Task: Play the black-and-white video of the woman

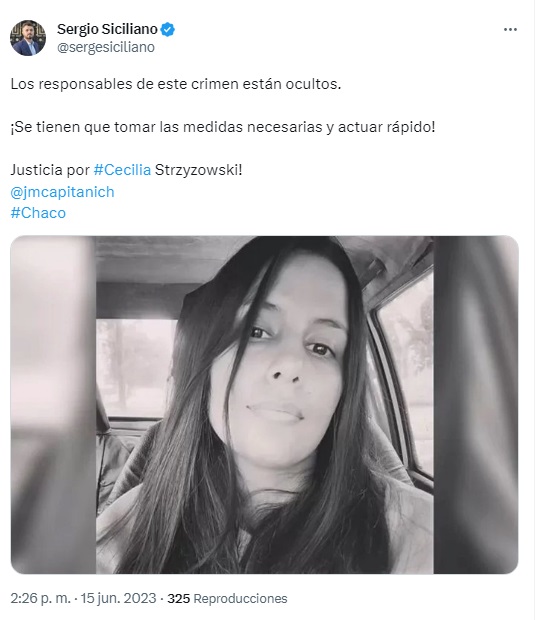Action: point(264,405)
